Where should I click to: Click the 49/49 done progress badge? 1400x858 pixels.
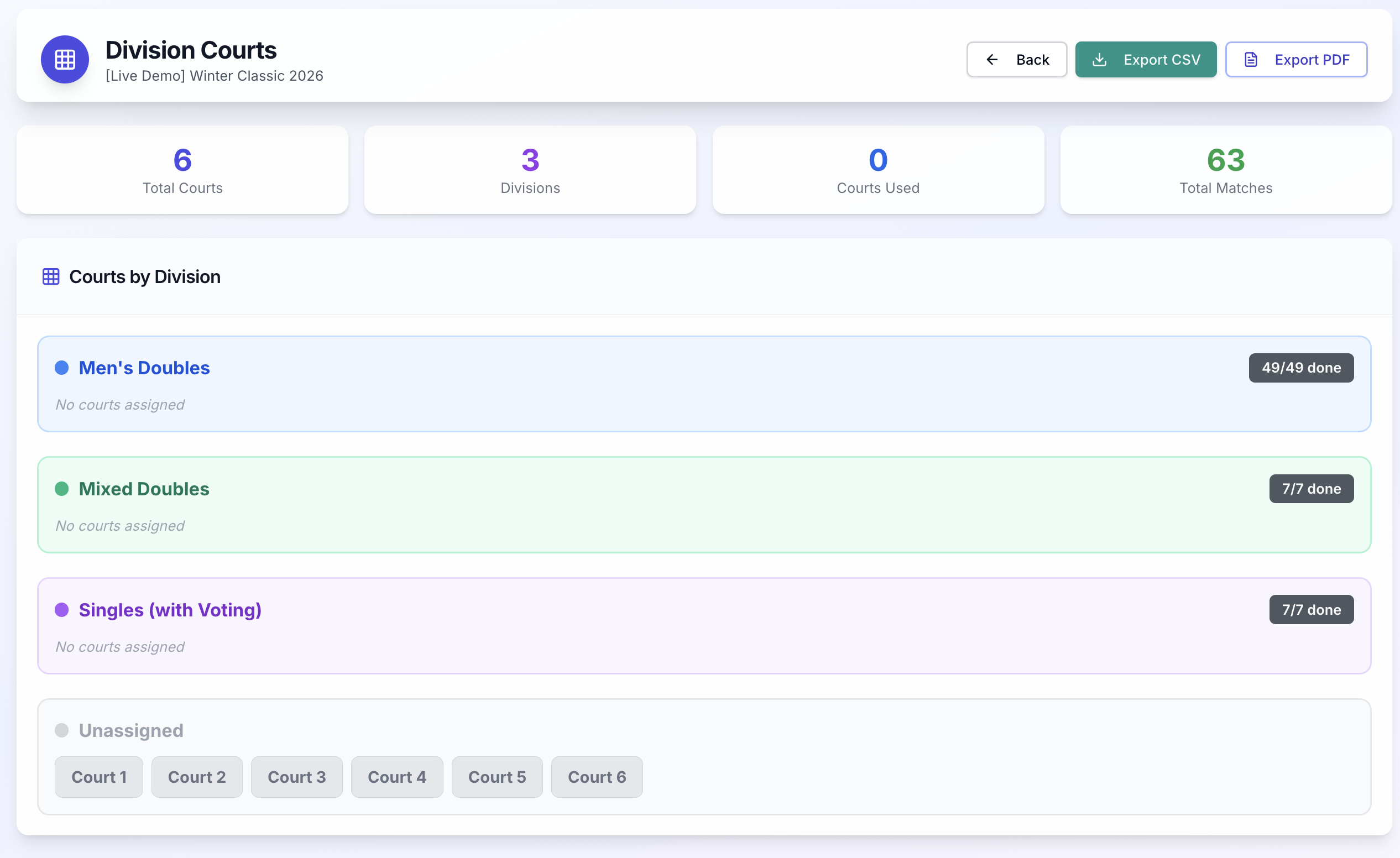tap(1300, 368)
